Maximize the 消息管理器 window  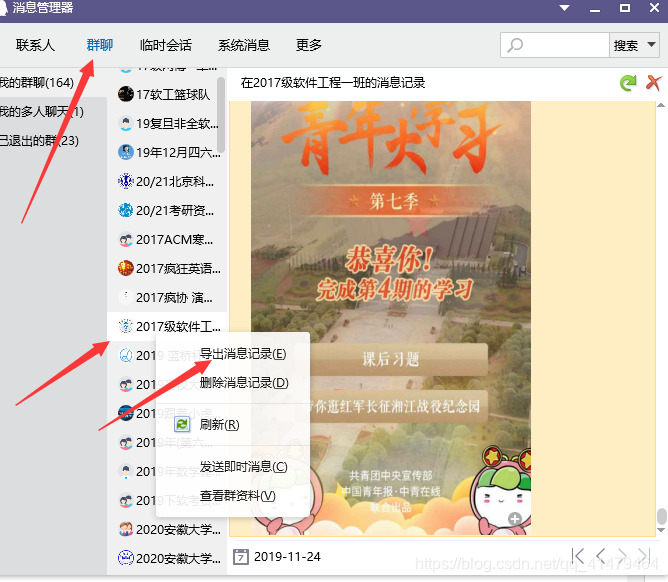point(625,8)
